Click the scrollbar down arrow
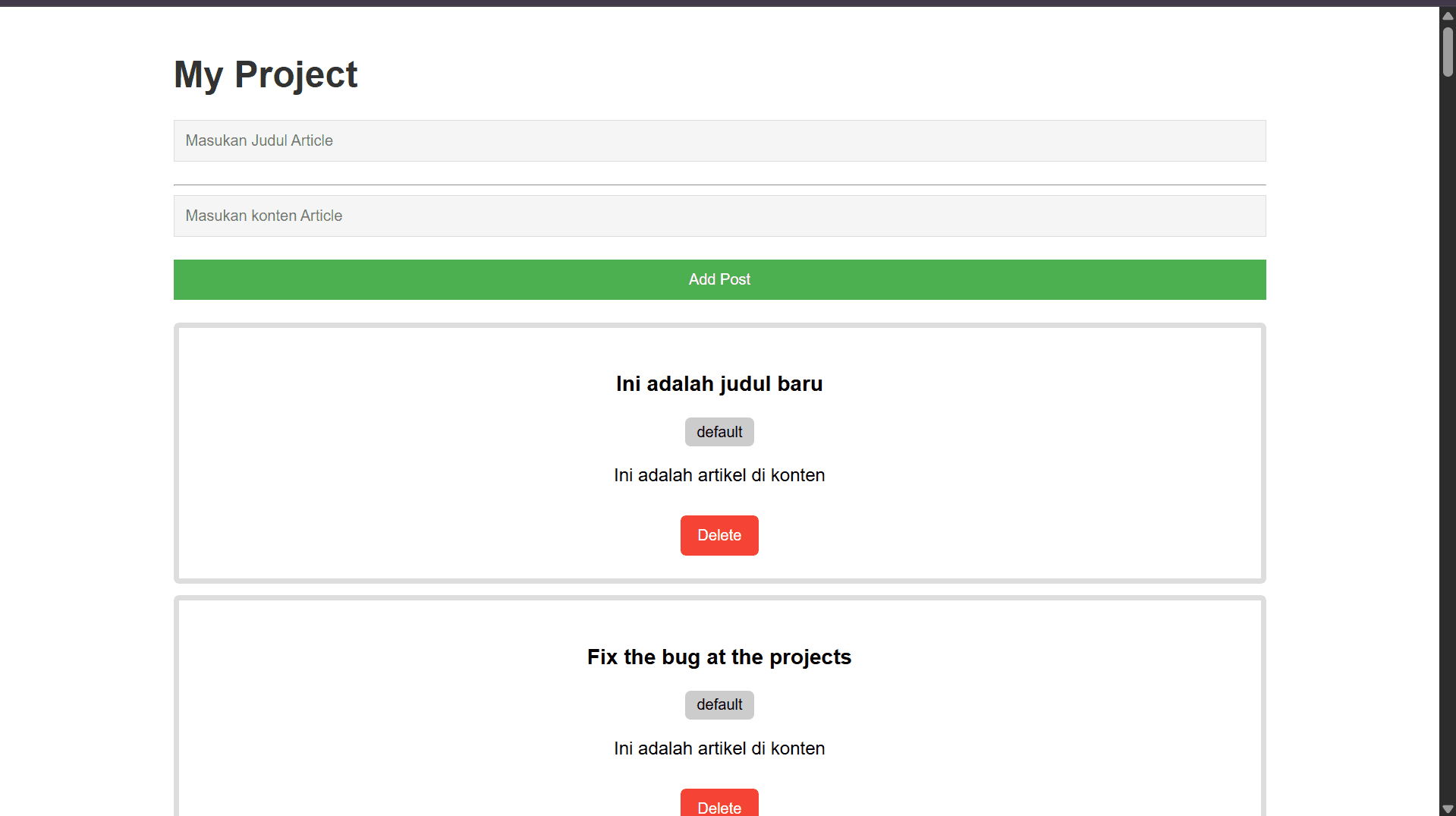1456x816 pixels. click(x=1448, y=808)
